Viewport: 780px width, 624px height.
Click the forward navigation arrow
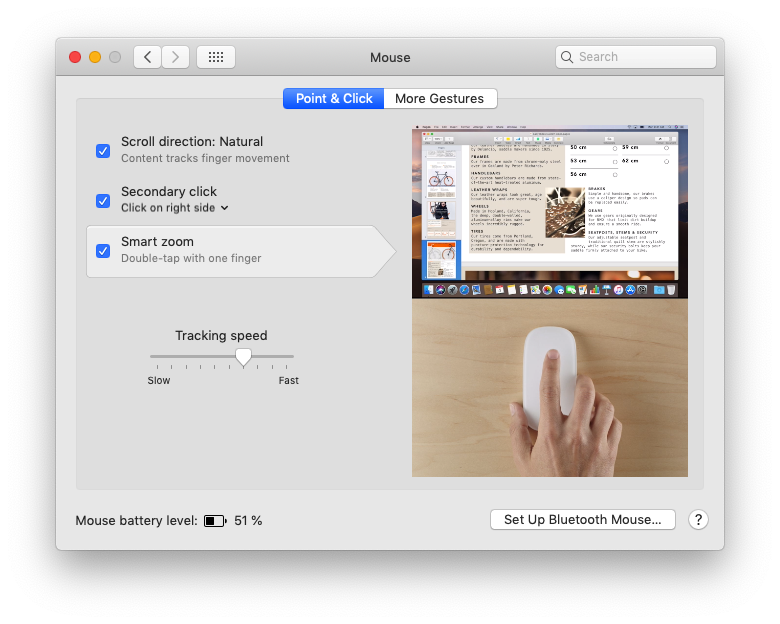click(176, 57)
